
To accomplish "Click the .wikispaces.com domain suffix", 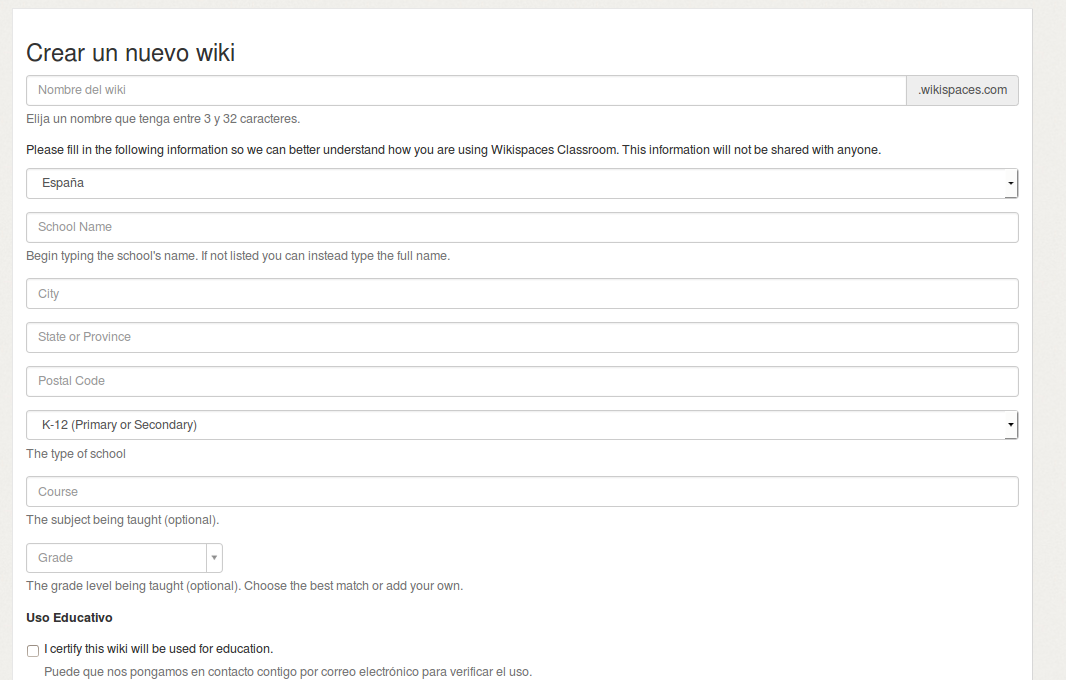I will 962,90.
